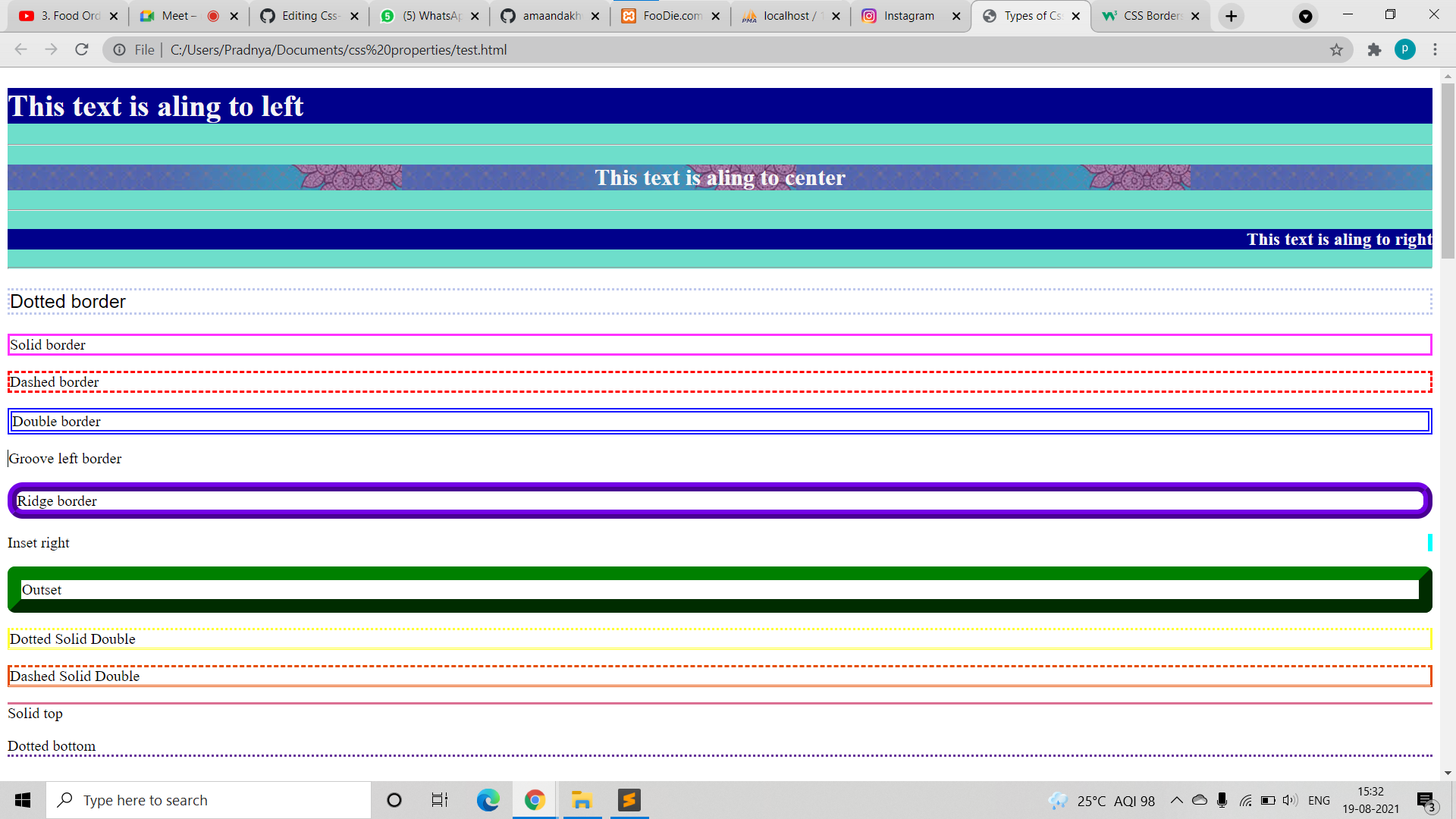Open Sublime Text from taskbar
Viewport: 1456px width, 819px height.
(x=629, y=800)
